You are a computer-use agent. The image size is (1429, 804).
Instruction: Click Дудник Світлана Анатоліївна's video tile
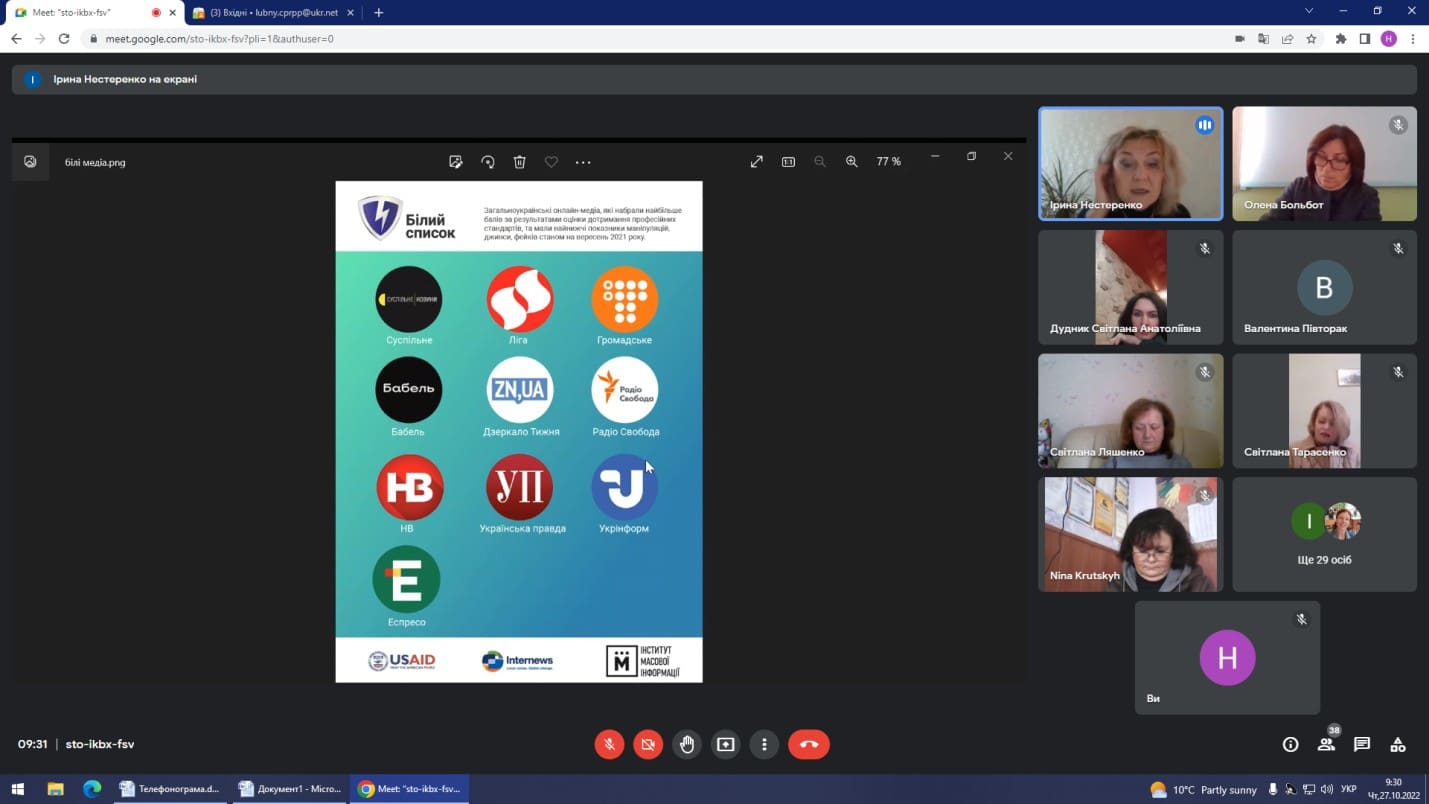[1131, 288]
